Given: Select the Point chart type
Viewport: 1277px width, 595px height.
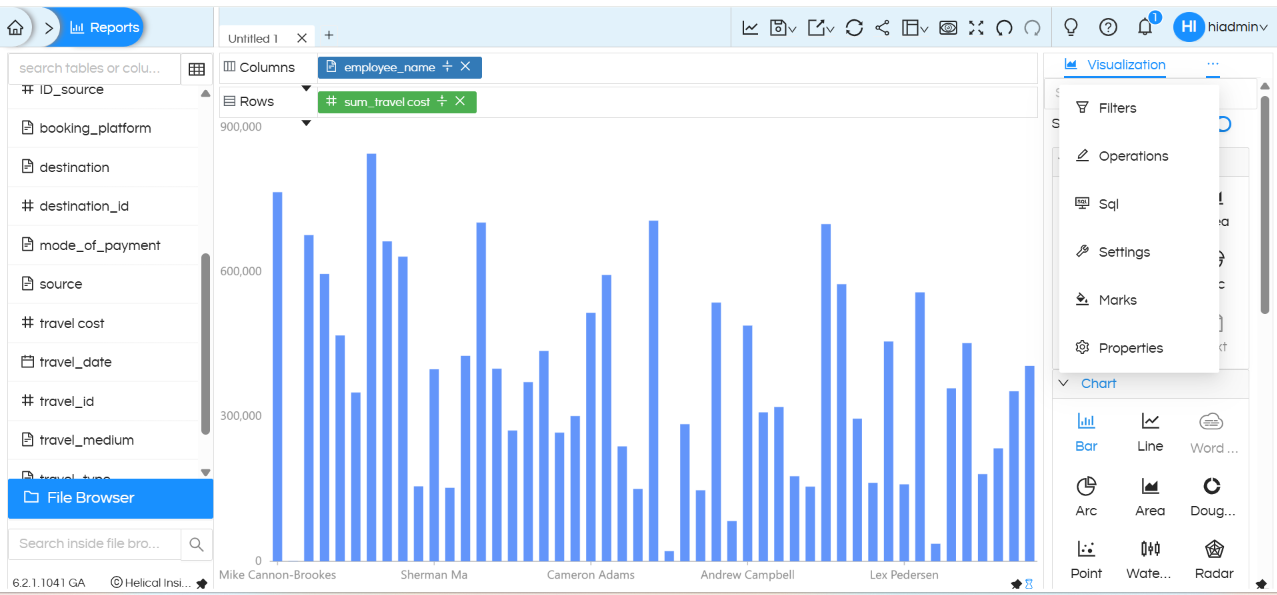Looking at the screenshot, I should pyautogui.click(x=1086, y=560).
